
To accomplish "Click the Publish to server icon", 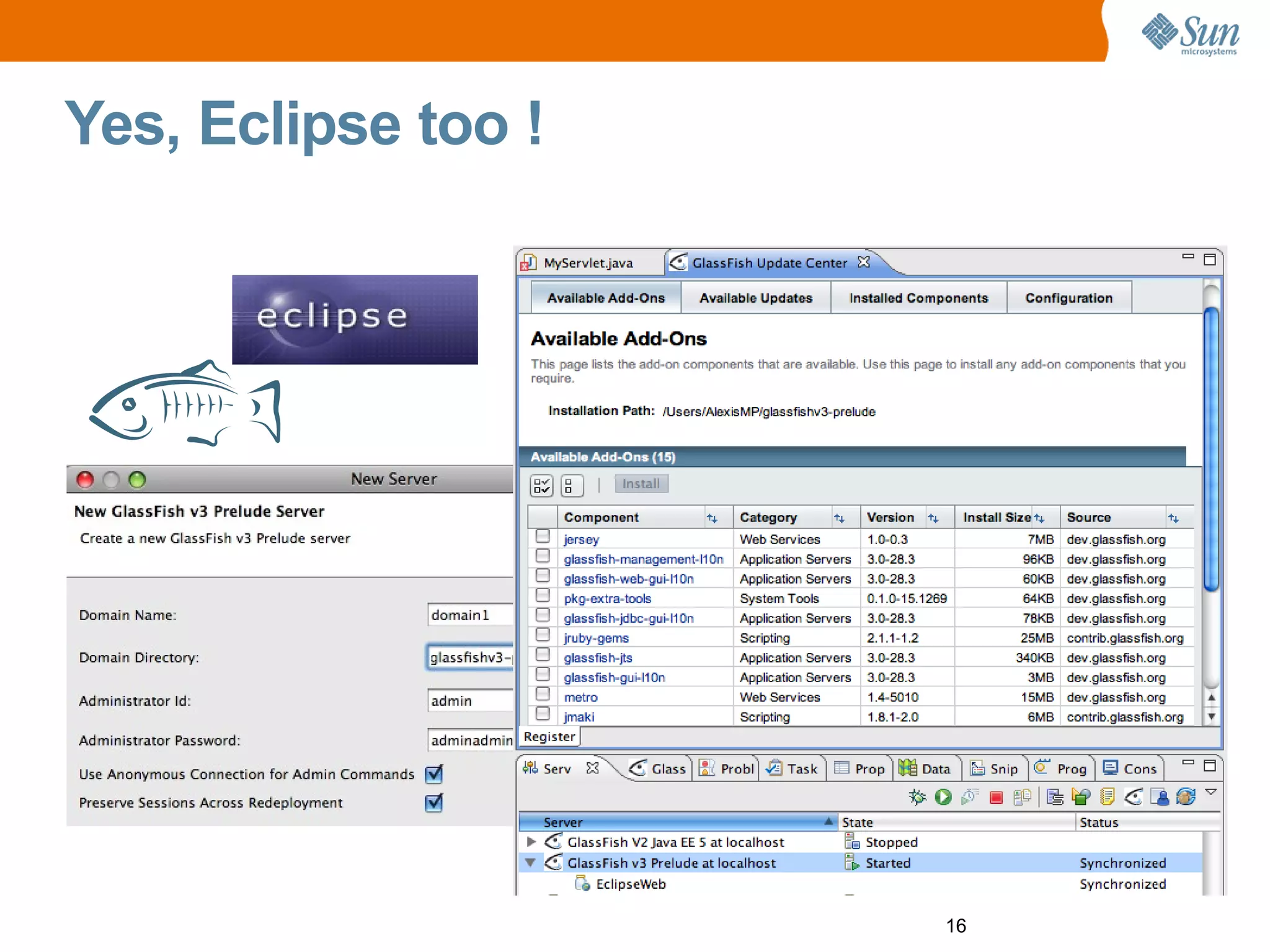I will click(1022, 797).
